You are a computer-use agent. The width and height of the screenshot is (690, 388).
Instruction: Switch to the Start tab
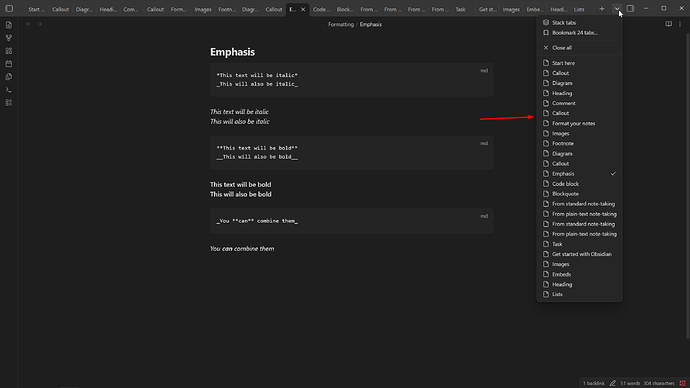pos(36,9)
